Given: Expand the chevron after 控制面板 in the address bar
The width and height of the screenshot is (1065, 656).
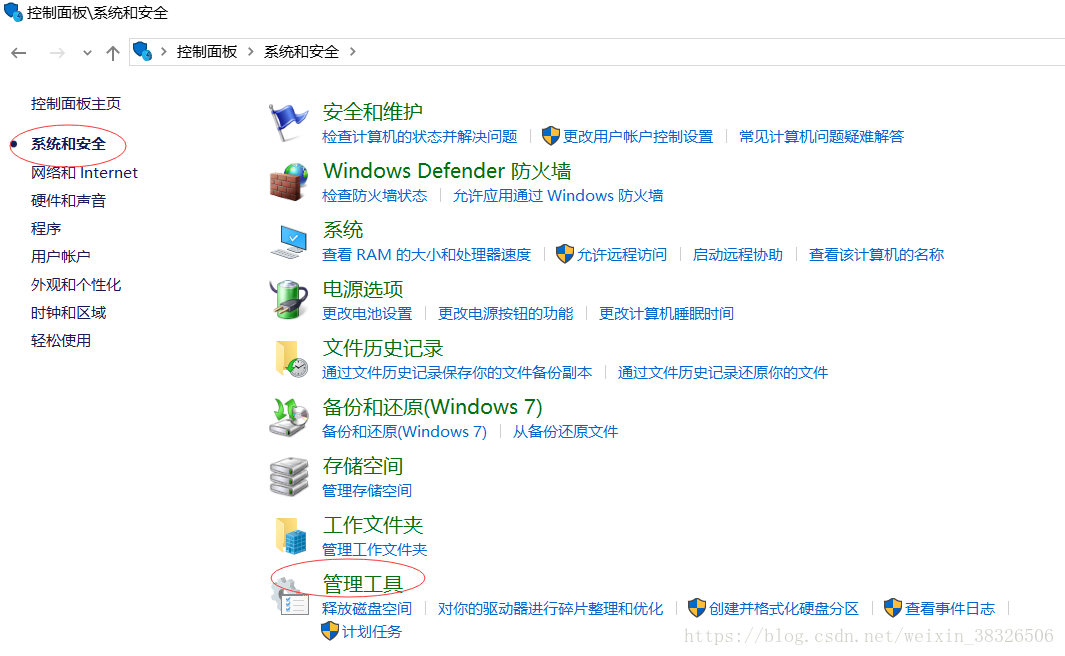Looking at the screenshot, I should click(251, 52).
